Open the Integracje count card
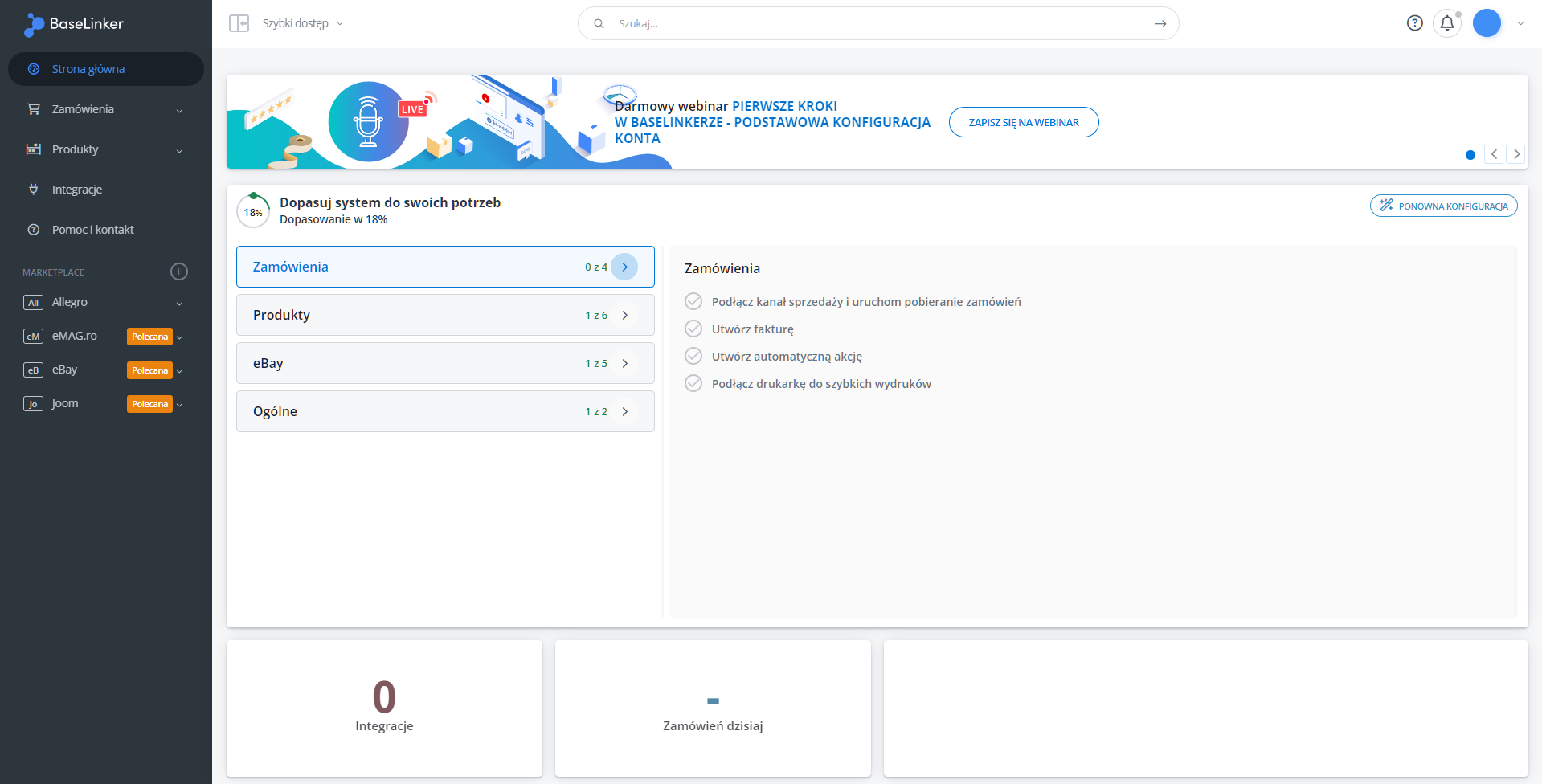The height and width of the screenshot is (784, 1542). click(384, 708)
